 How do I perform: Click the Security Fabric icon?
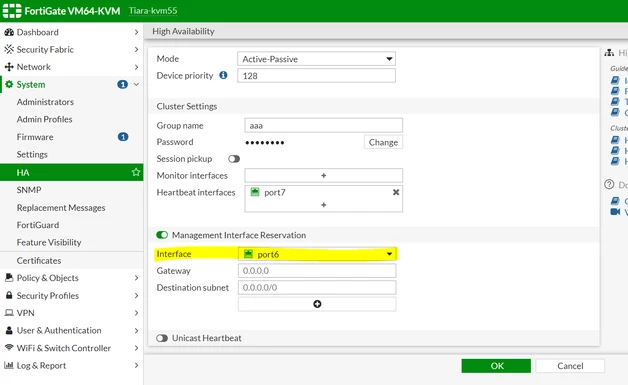9,49
